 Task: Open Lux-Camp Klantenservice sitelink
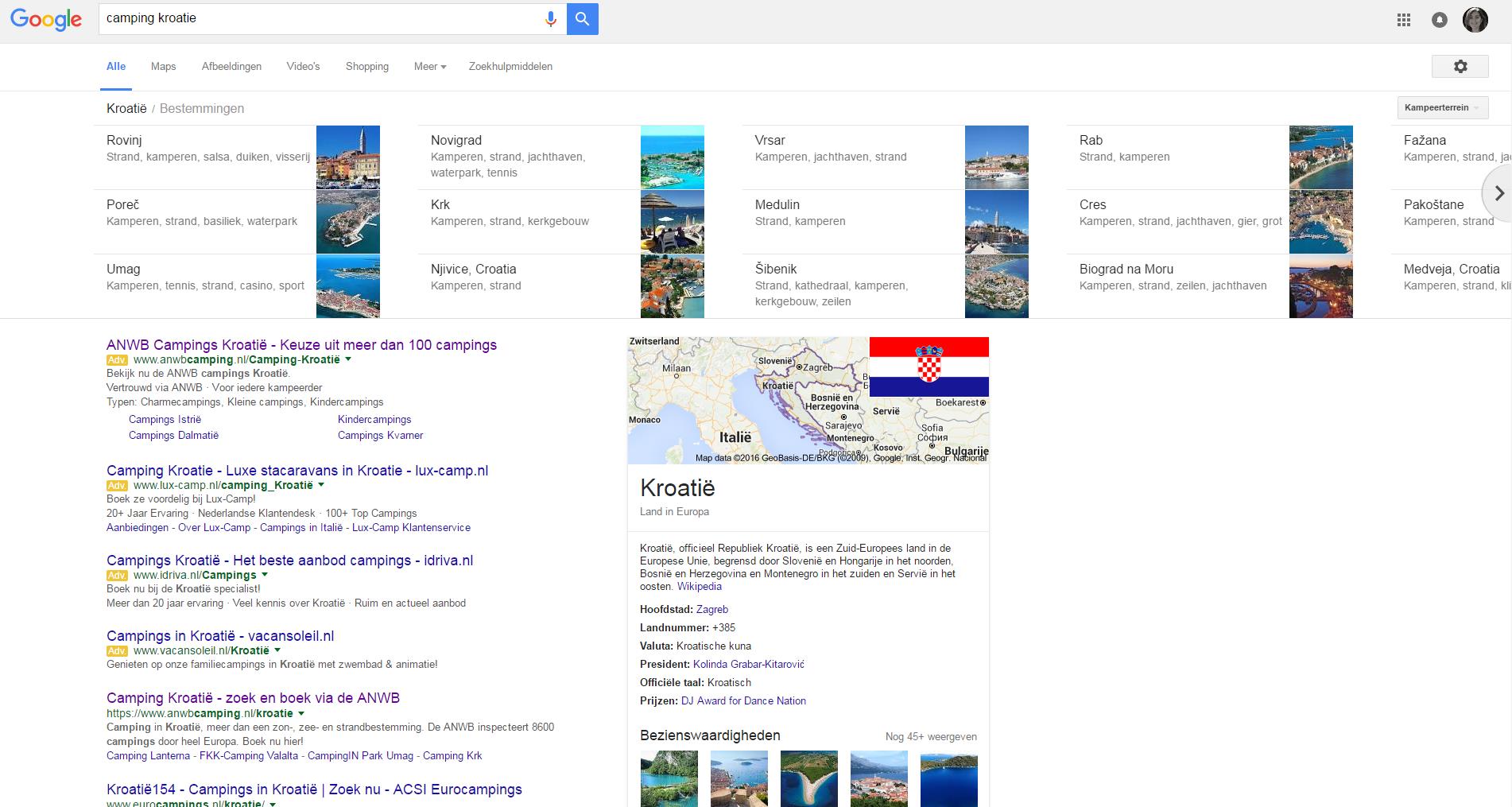pos(411,528)
